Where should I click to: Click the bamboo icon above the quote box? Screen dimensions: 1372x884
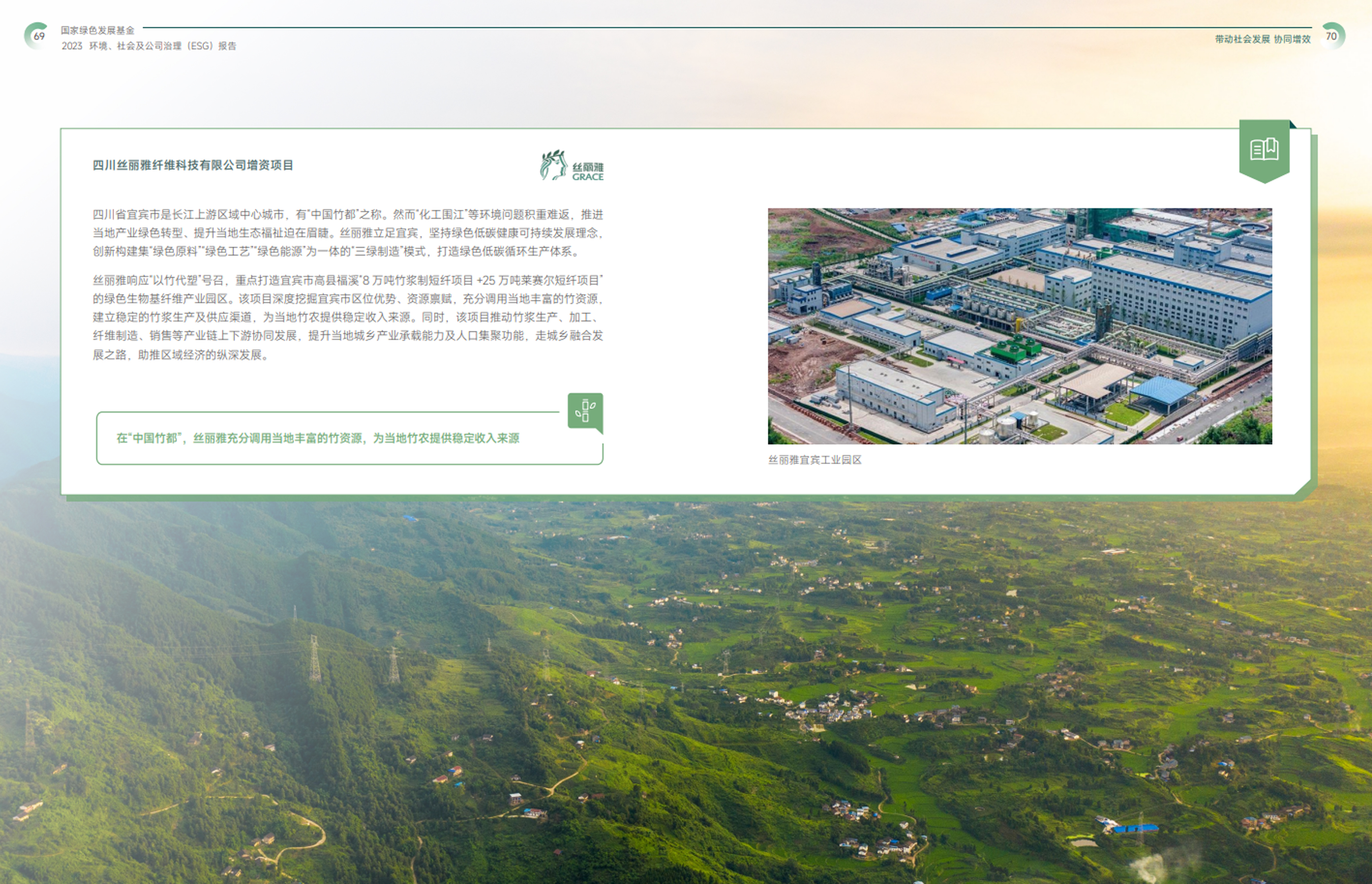click(x=585, y=411)
